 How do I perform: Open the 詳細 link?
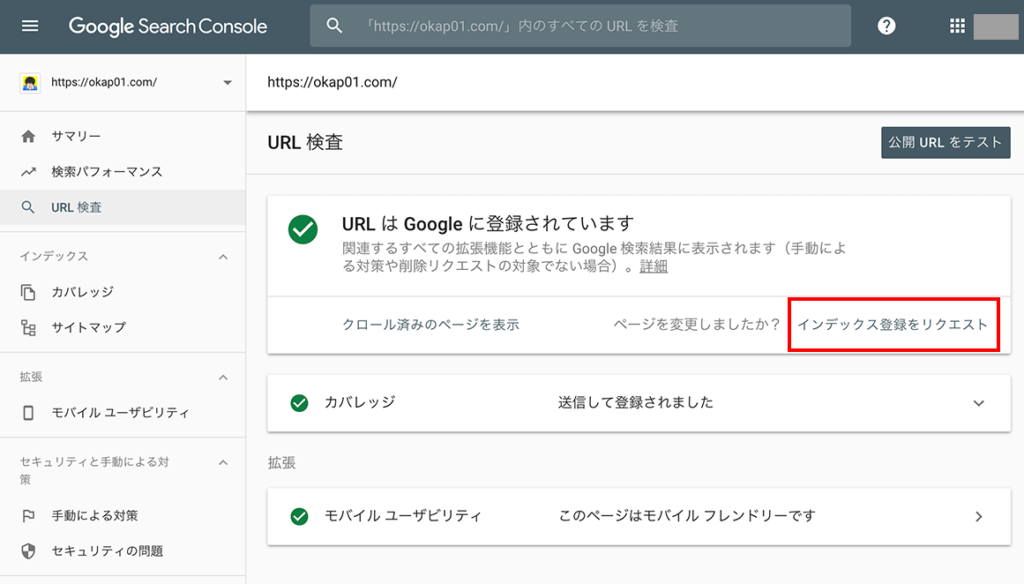(x=653, y=267)
